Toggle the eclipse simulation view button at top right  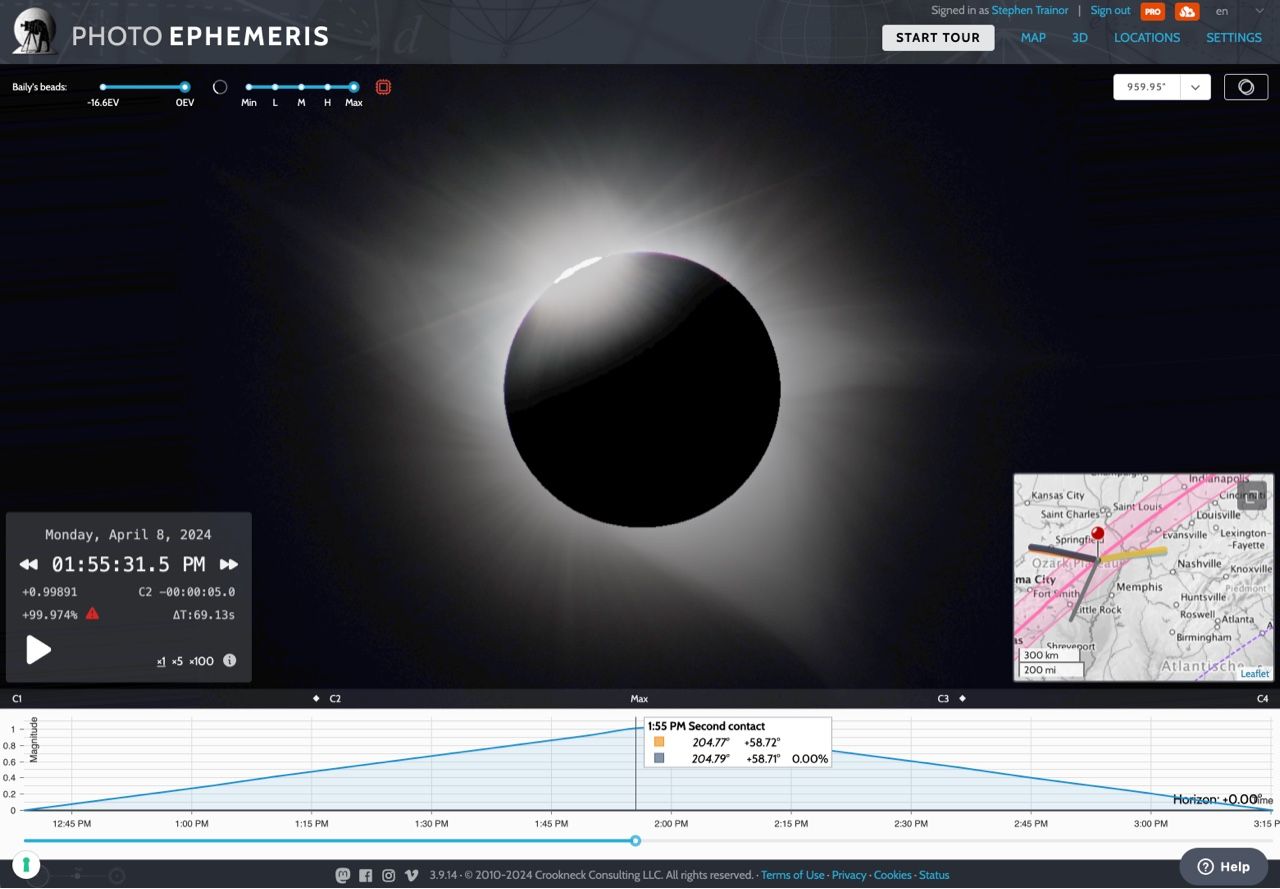(x=1245, y=87)
